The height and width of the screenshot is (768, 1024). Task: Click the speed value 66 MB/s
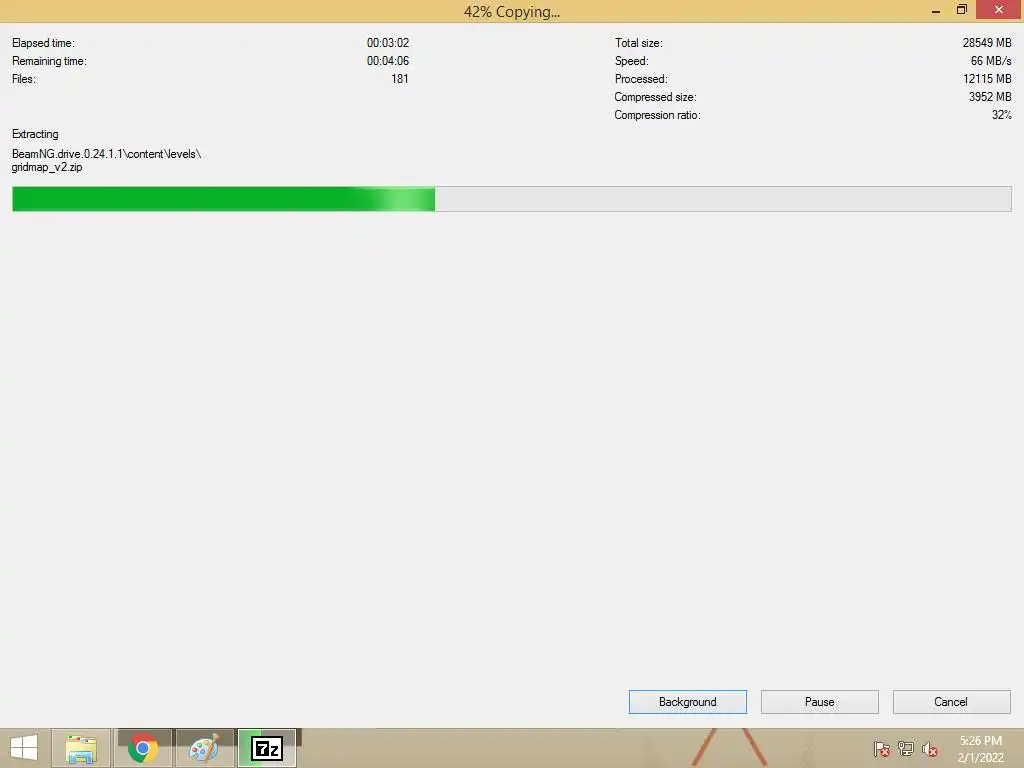pyautogui.click(x=991, y=61)
